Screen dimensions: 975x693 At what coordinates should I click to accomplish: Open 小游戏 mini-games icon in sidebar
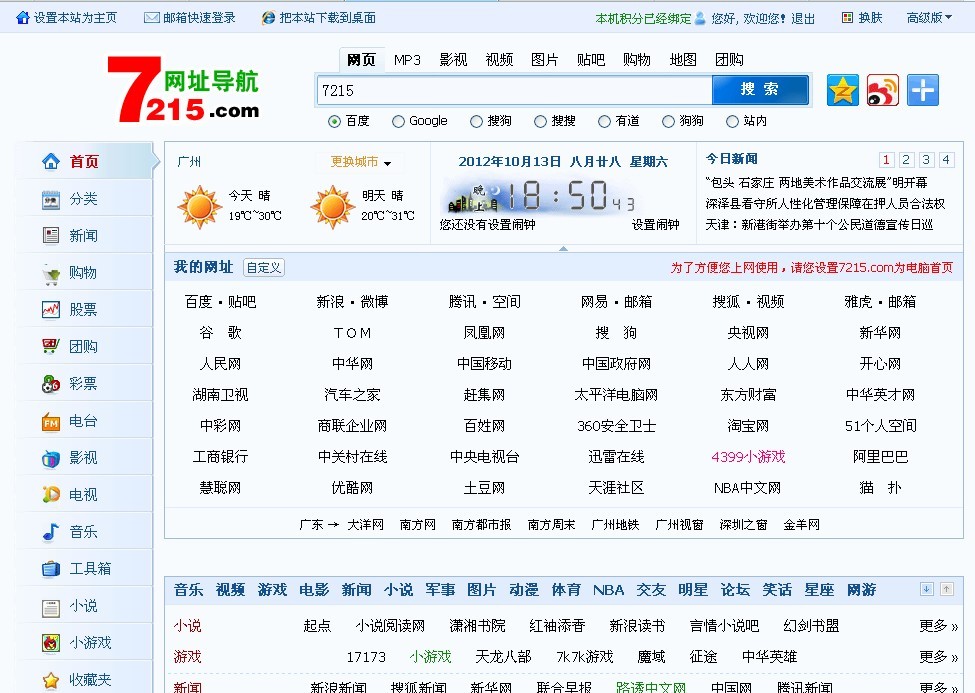[51, 643]
